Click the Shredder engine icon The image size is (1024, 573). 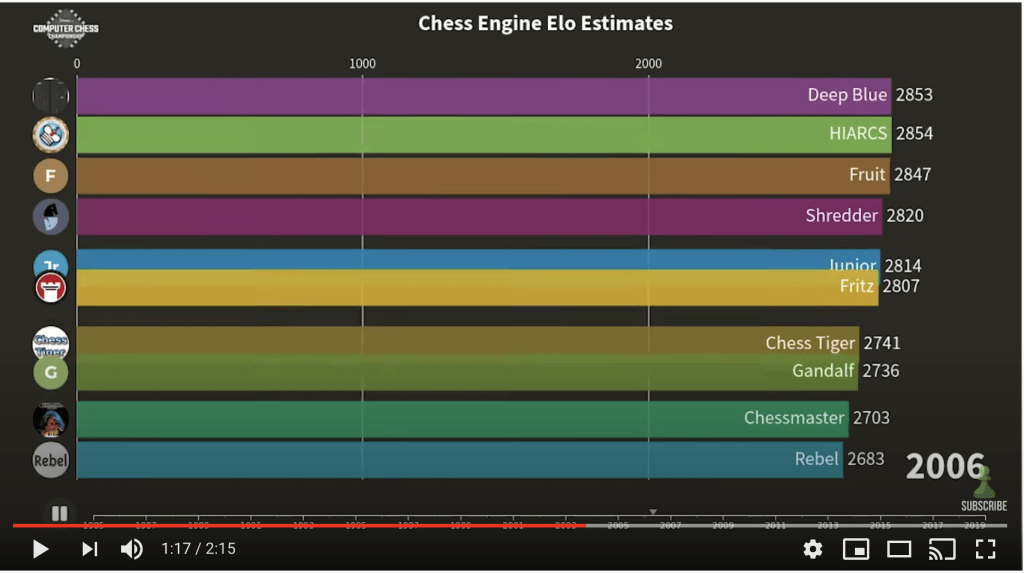click(x=51, y=216)
